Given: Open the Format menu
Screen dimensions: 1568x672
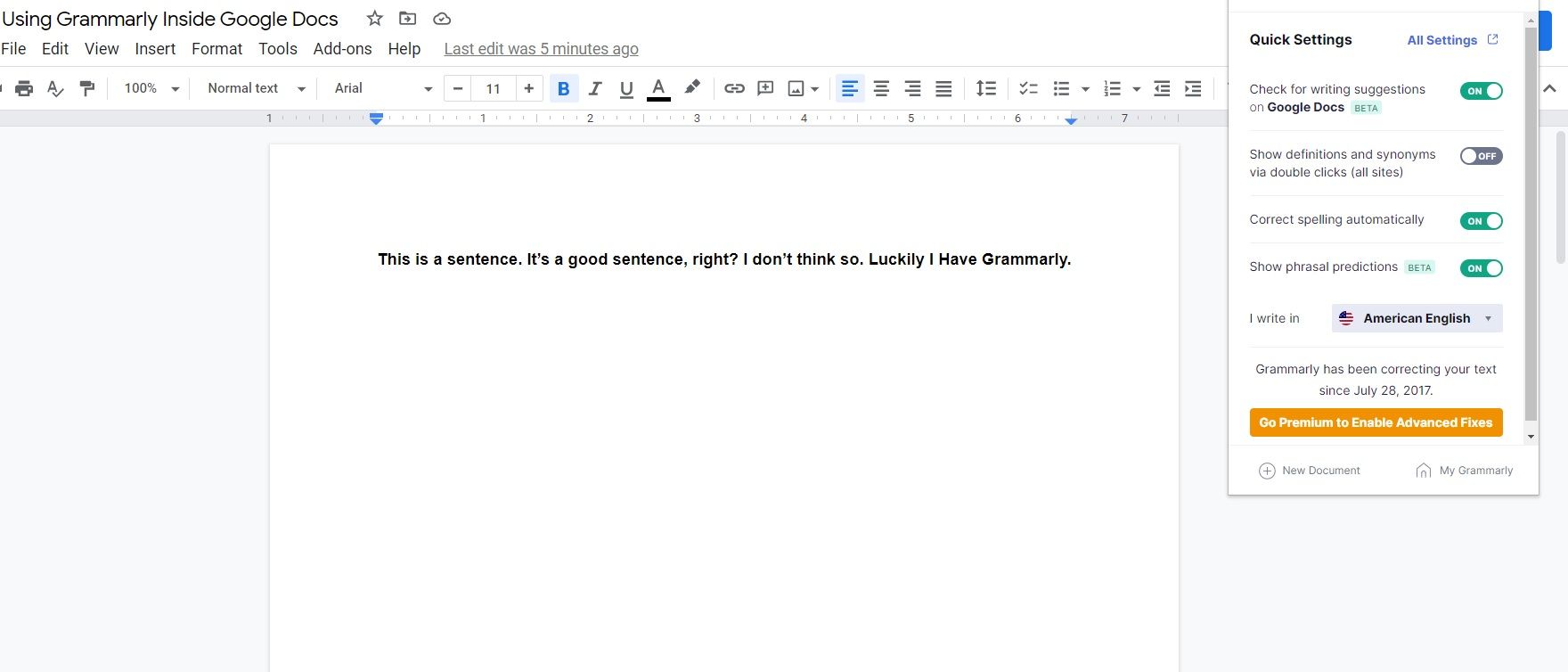Looking at the screenshot, I should (x=216, y=49).
